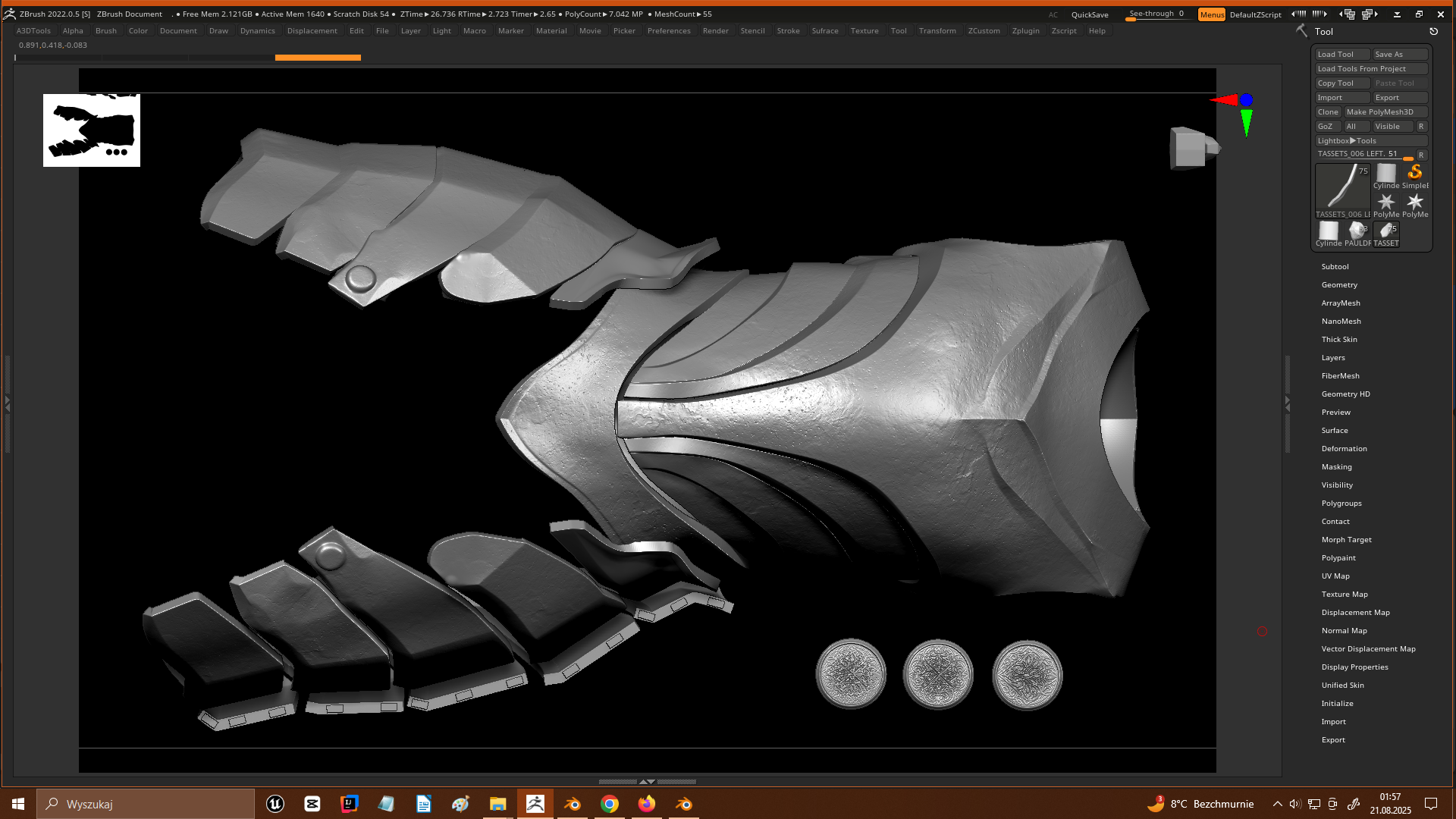Open Unreal Engine from the taskbar
Screen dimensions: 1456x819
(275, 804)
